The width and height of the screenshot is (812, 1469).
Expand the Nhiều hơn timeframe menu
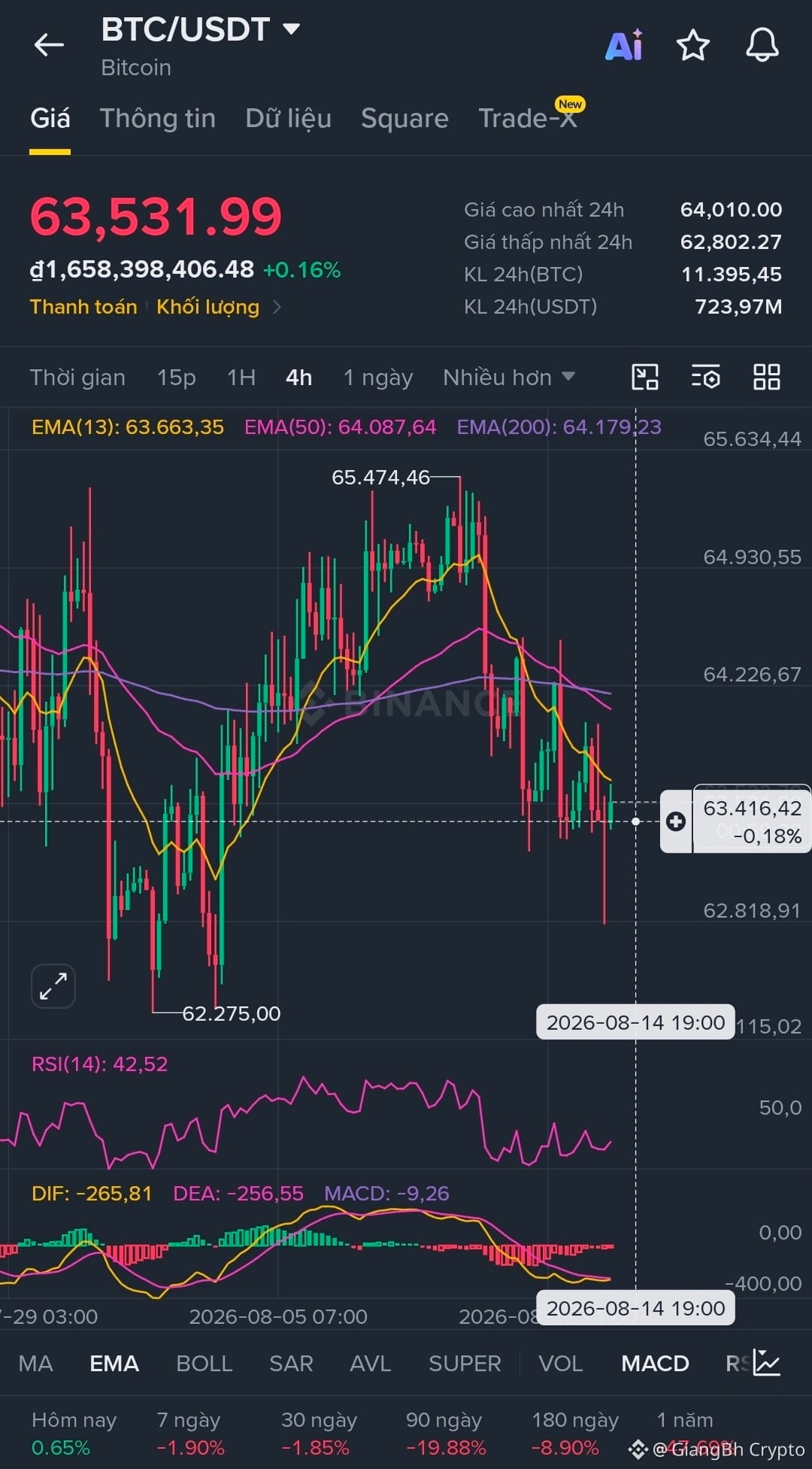click(509, 377)
